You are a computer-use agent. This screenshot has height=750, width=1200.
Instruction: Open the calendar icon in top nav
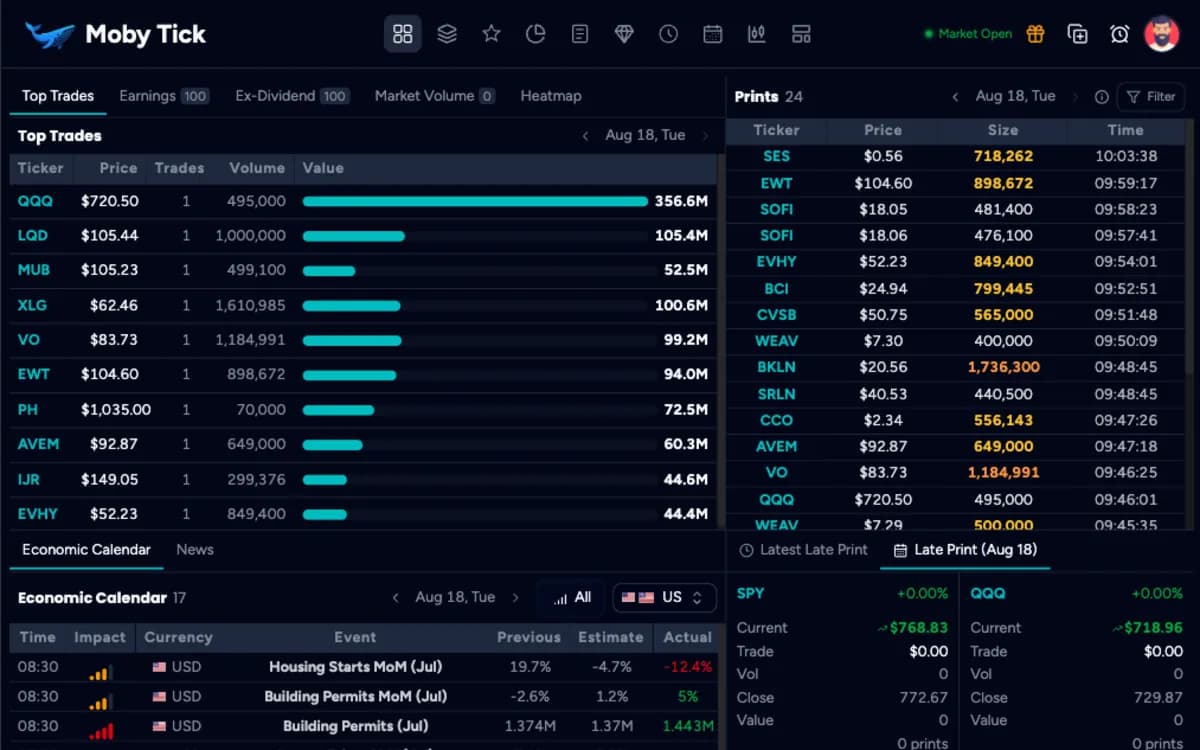click(713, 34)
